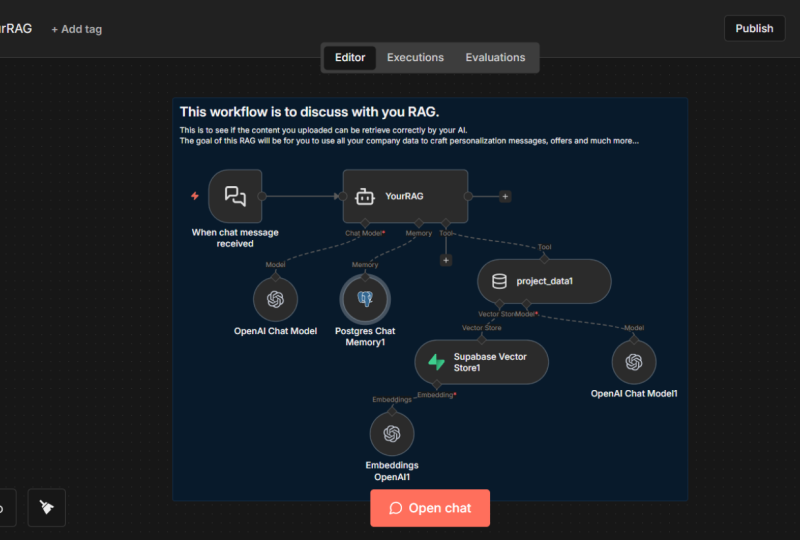Click the red trigger lightning bolt icon
800x540 pixels.
(x=195, y=196)
